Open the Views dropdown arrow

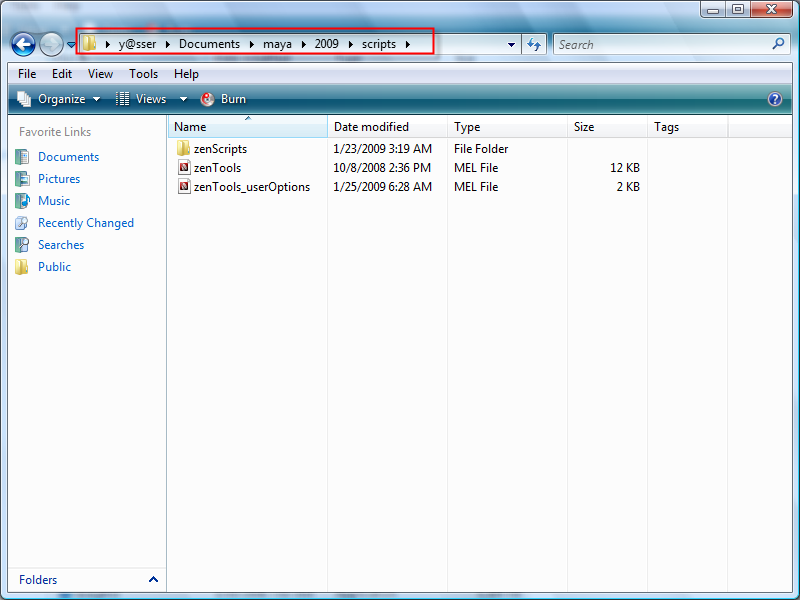tap(183, 99)
